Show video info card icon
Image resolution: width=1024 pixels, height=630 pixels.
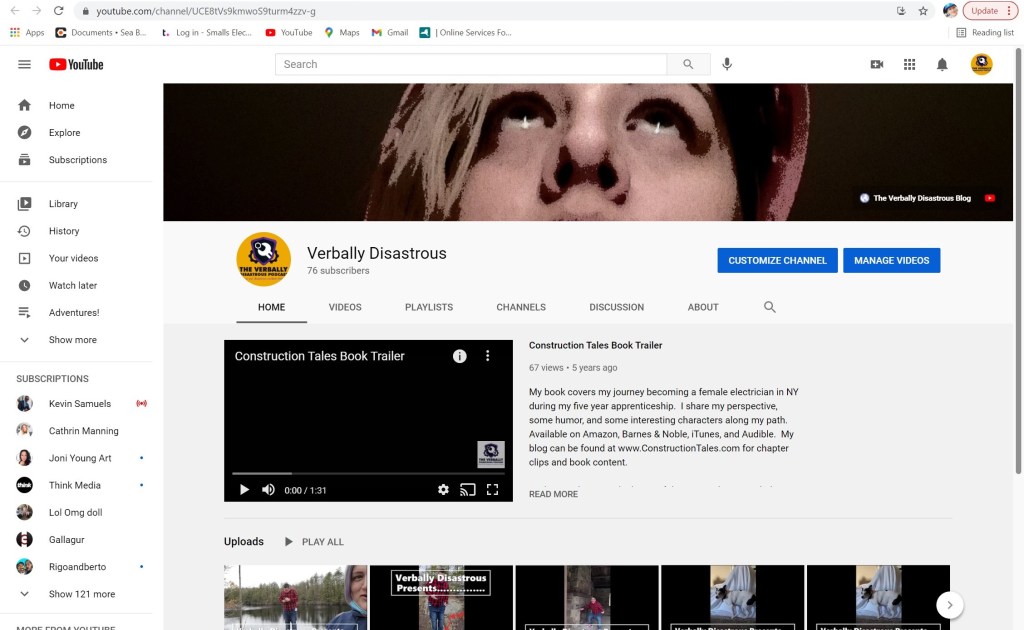coord(460,356)
